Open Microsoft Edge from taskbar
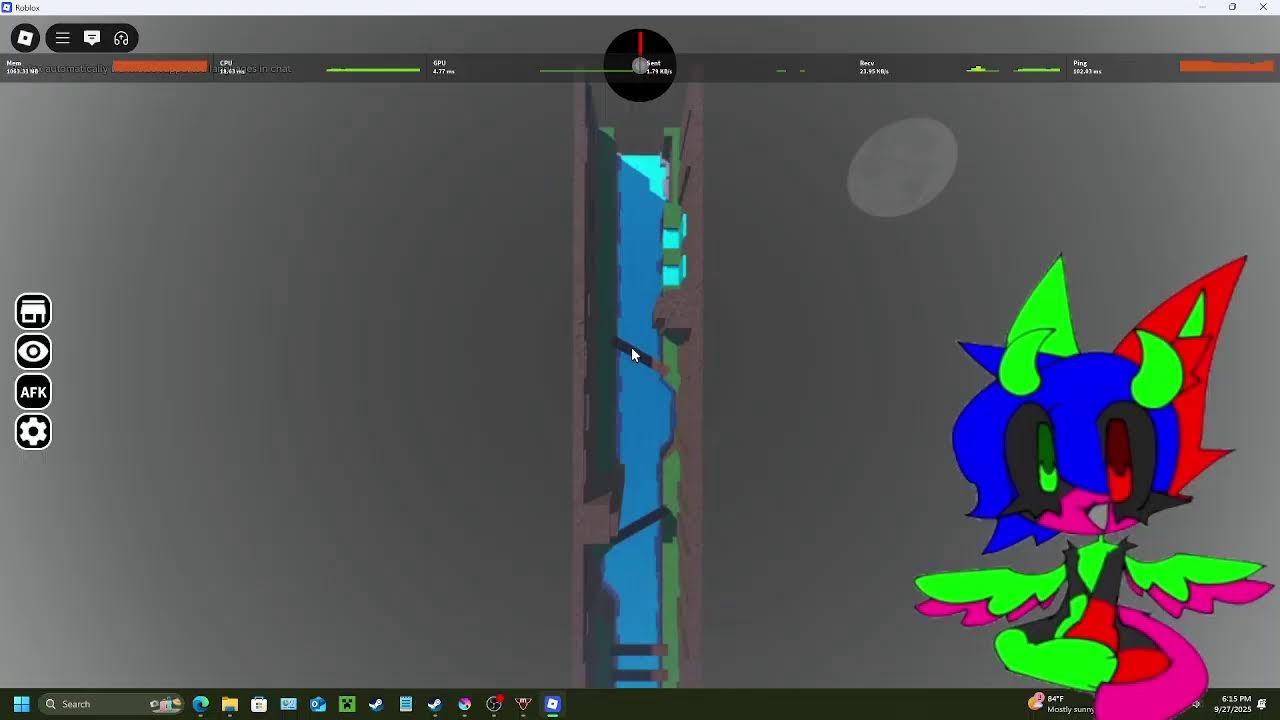 200,704
